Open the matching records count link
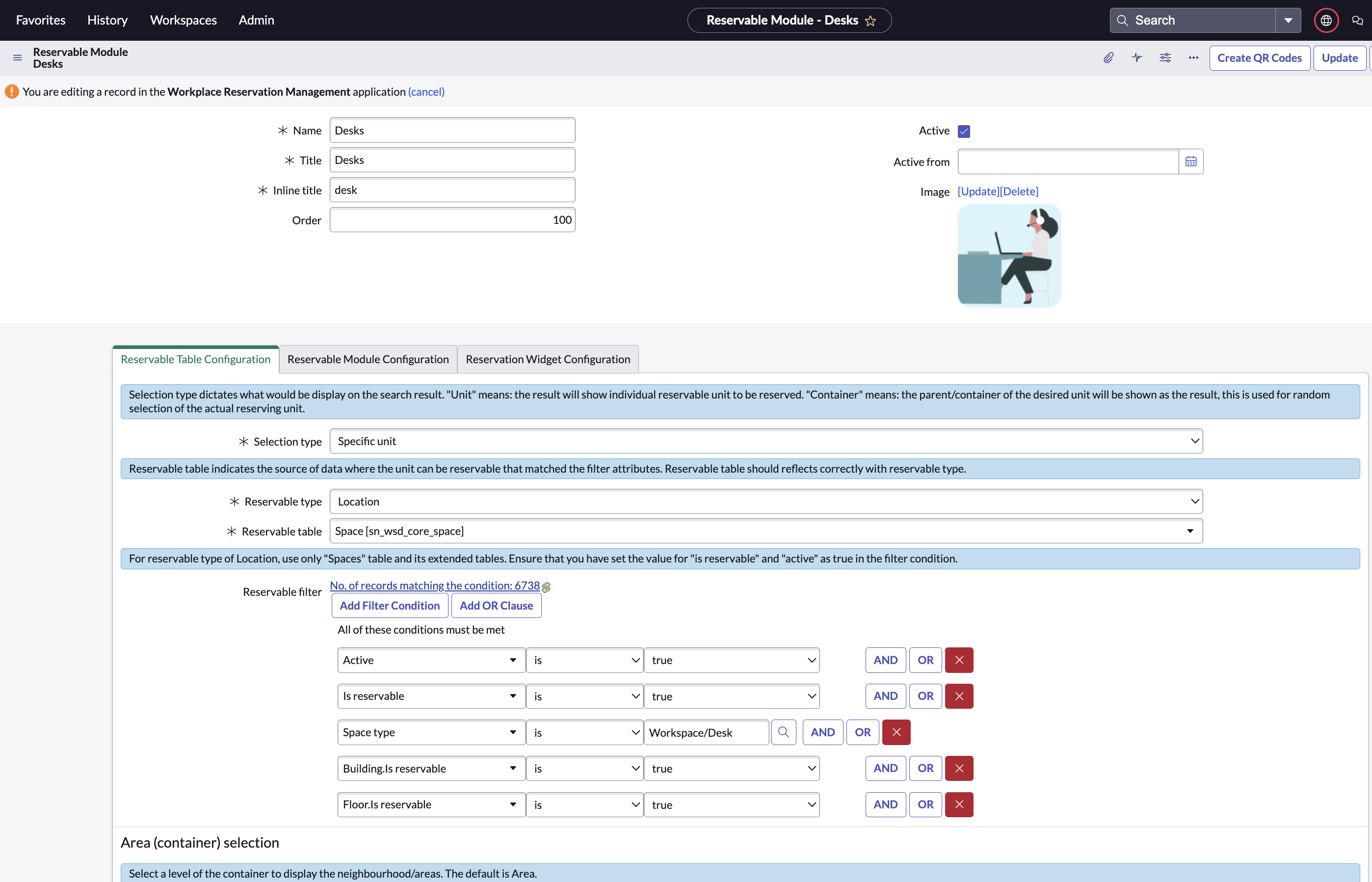Image resolution: width=1372 pixels, height=882 pixels. [435, 586]
